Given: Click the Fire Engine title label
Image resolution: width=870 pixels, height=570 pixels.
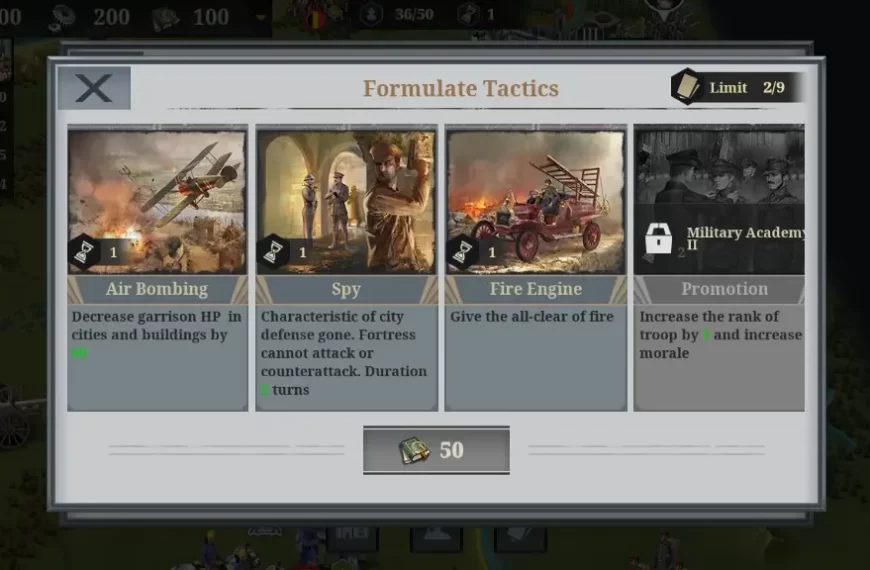Looking at the screenshot, I should tap(535, 289).
